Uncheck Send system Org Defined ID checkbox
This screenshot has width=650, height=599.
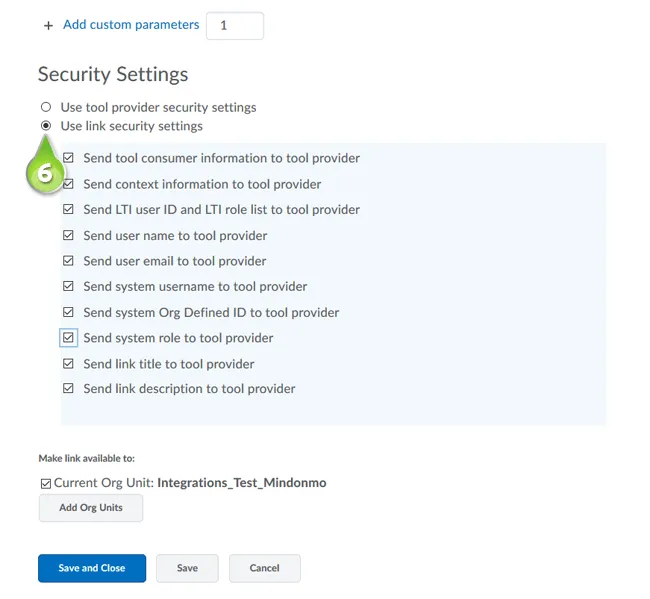[69, 313]
